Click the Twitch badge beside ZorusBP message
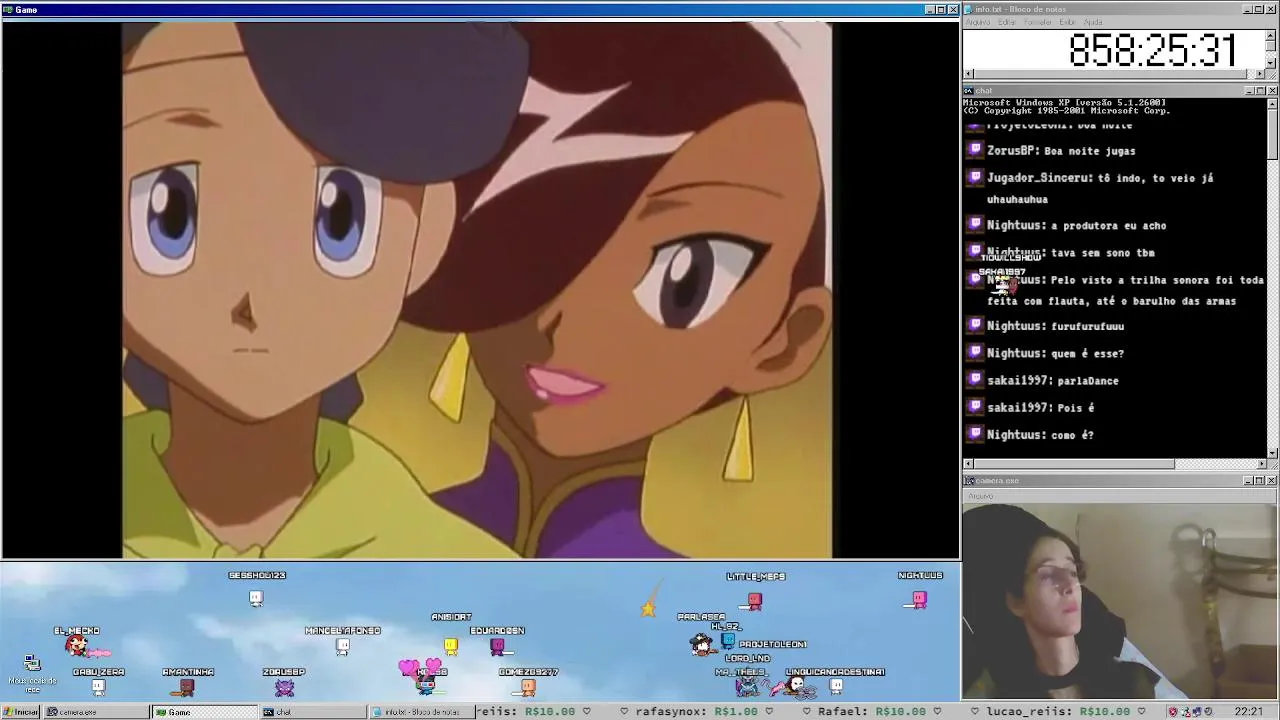1280x720 pixels. point(975,150)
